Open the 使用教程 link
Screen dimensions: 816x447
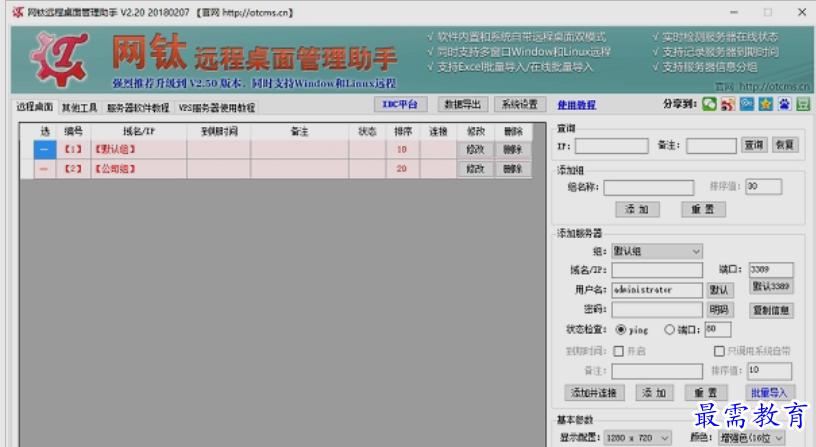[x=577, y=105]
